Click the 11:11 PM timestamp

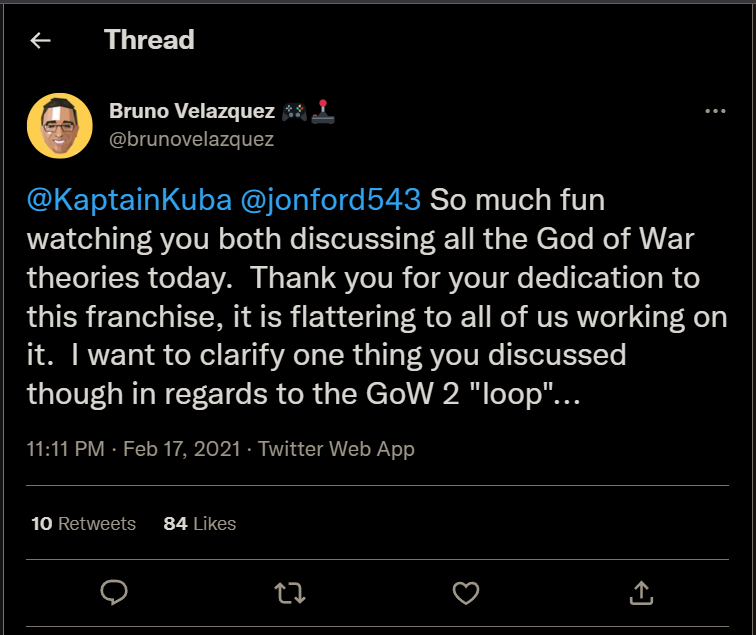click(x=66, y=449)
